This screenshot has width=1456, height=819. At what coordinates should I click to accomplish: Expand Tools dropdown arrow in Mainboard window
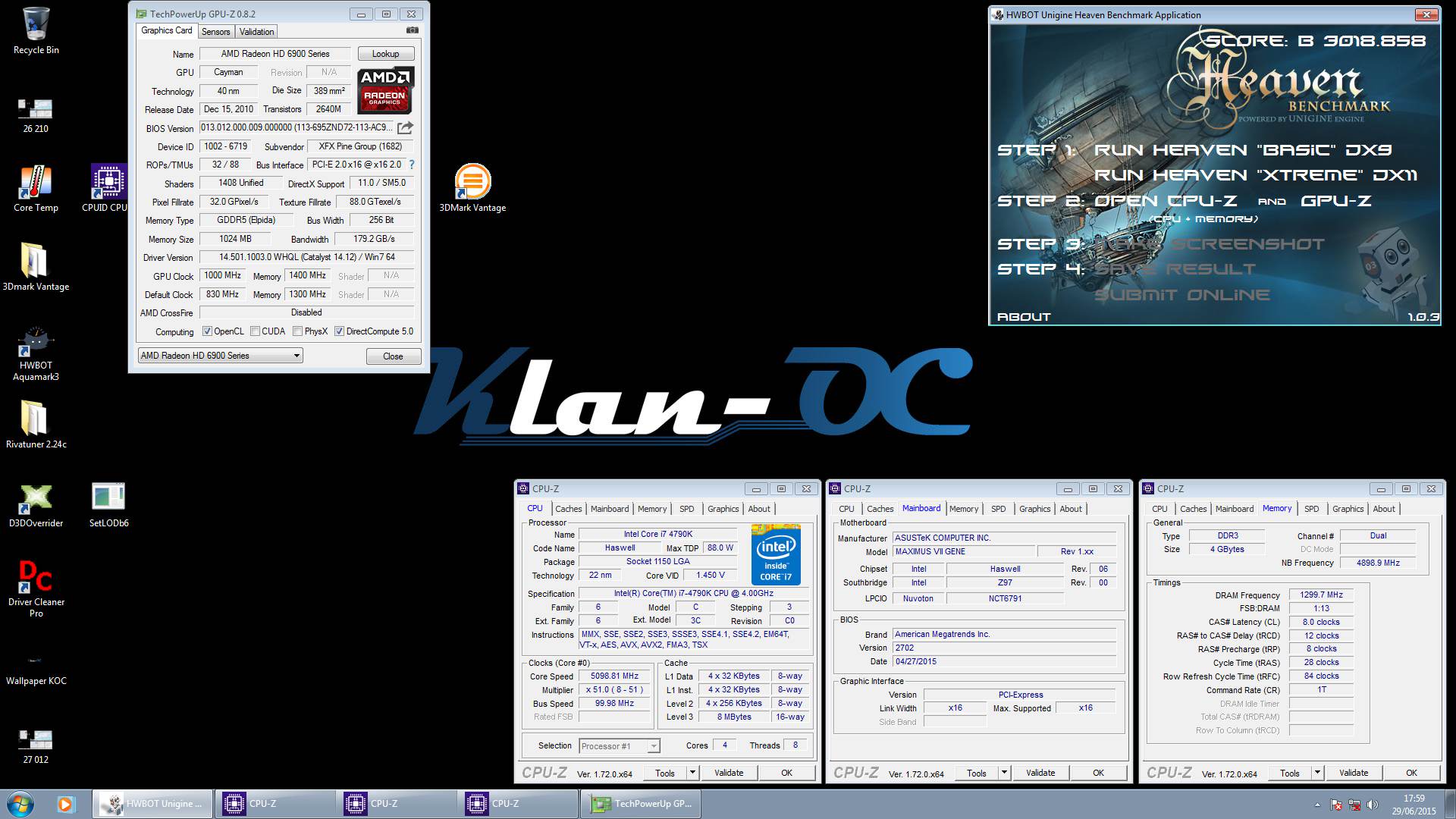click(1004, 773)
